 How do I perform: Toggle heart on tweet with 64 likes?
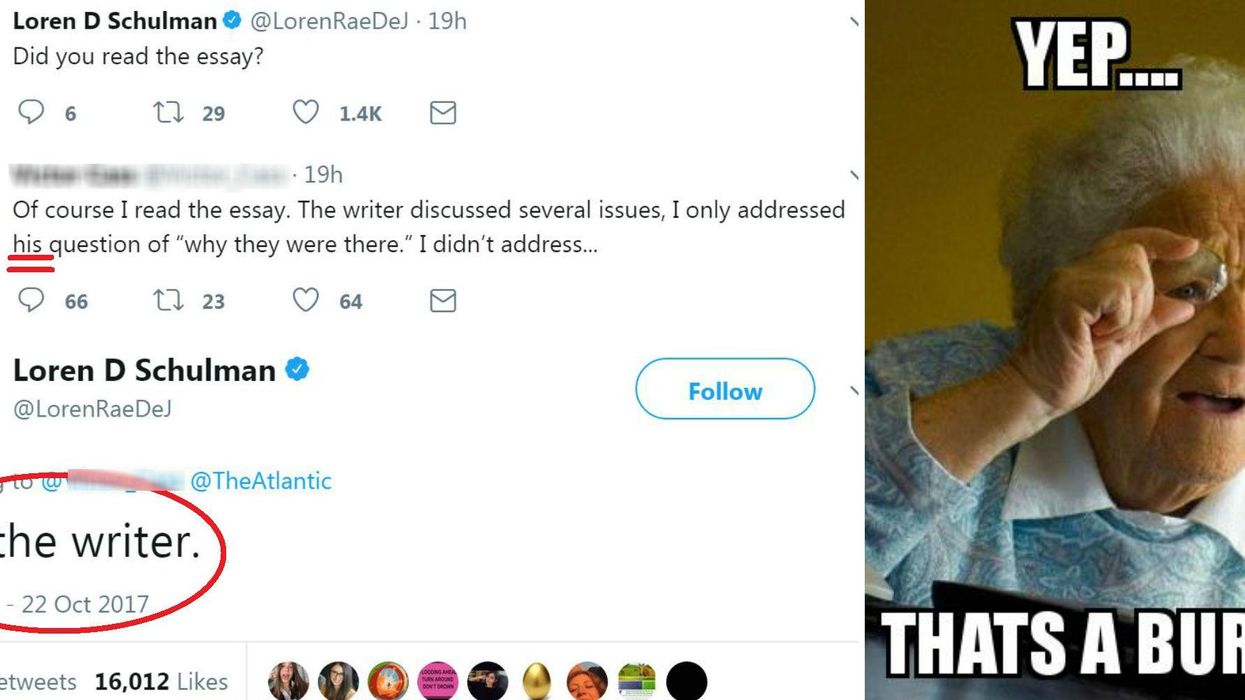306,300
